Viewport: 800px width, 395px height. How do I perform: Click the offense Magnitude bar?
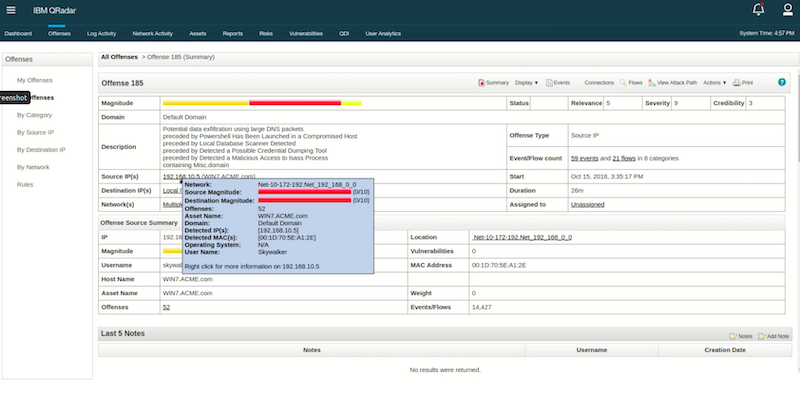coord(262,103)
